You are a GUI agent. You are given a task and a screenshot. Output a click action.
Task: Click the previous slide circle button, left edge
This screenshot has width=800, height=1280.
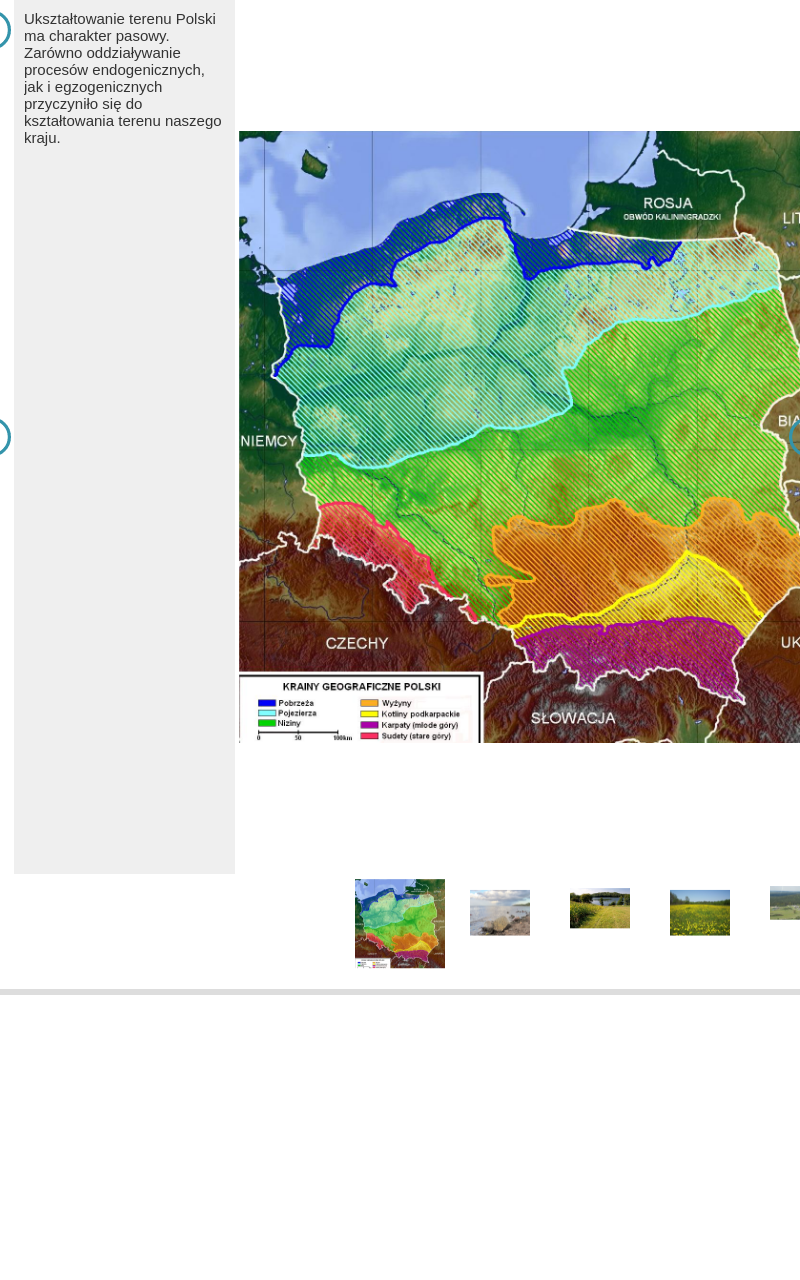3,437
